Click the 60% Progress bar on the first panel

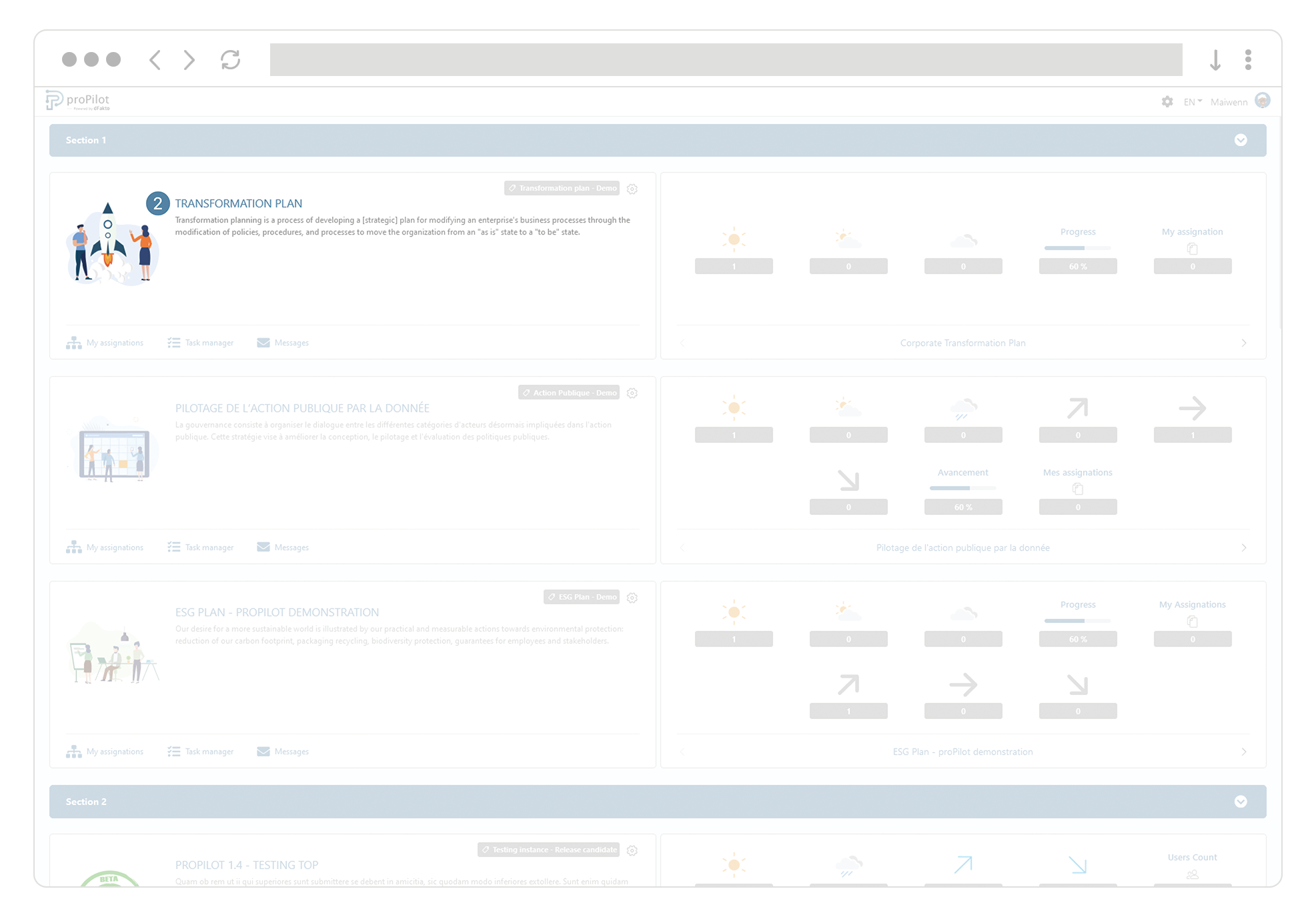click(x=1077, y=247)
